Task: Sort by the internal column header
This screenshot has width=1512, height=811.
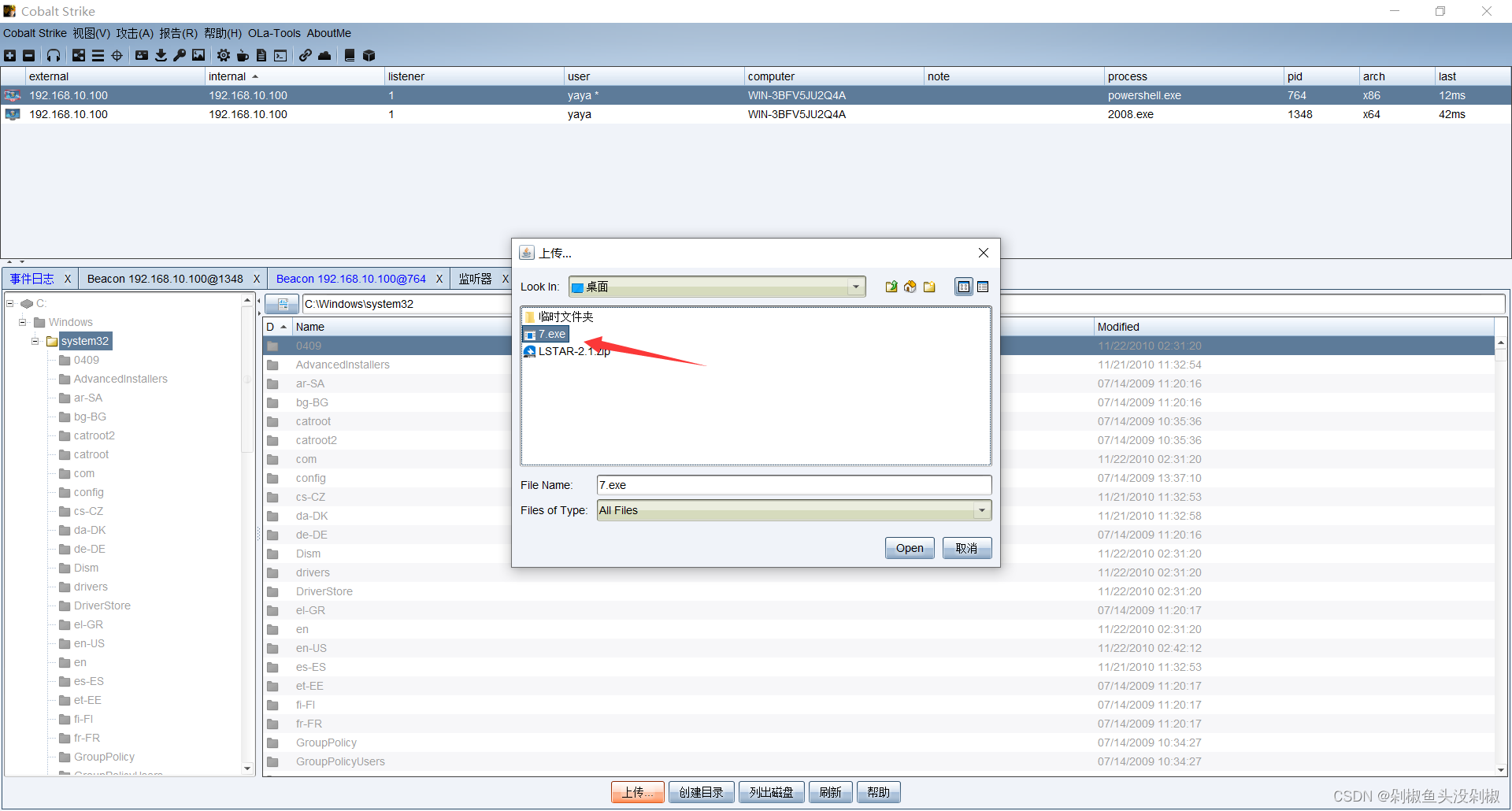Action: tap(295, 76)
